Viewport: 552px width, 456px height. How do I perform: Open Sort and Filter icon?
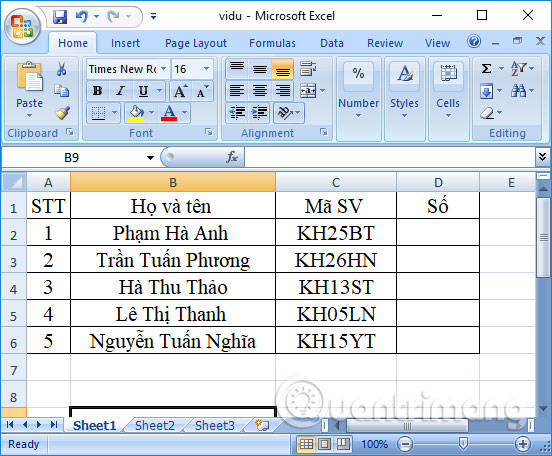click(x=519, y=68)
